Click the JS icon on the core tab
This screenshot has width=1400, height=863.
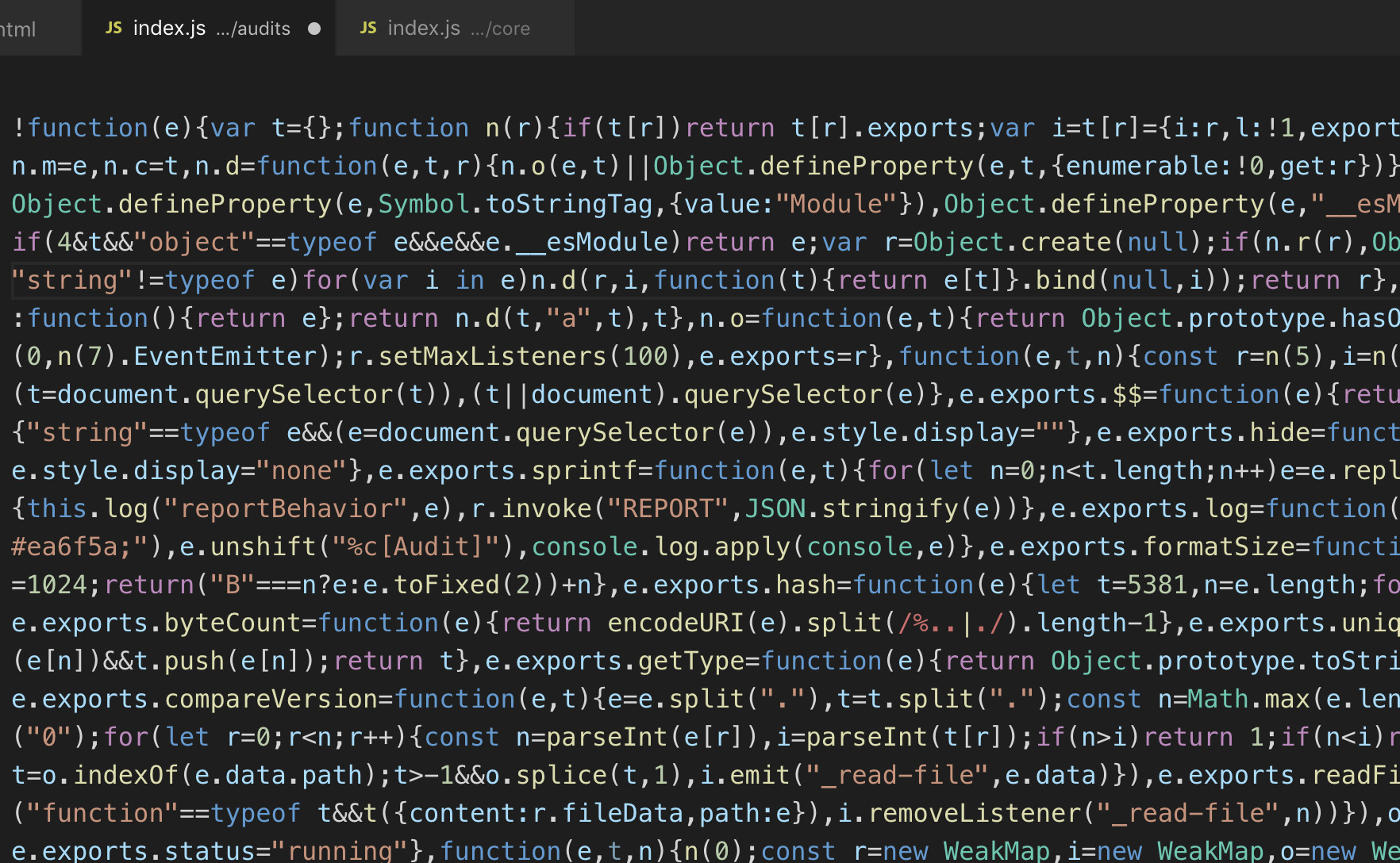(368, 28)
